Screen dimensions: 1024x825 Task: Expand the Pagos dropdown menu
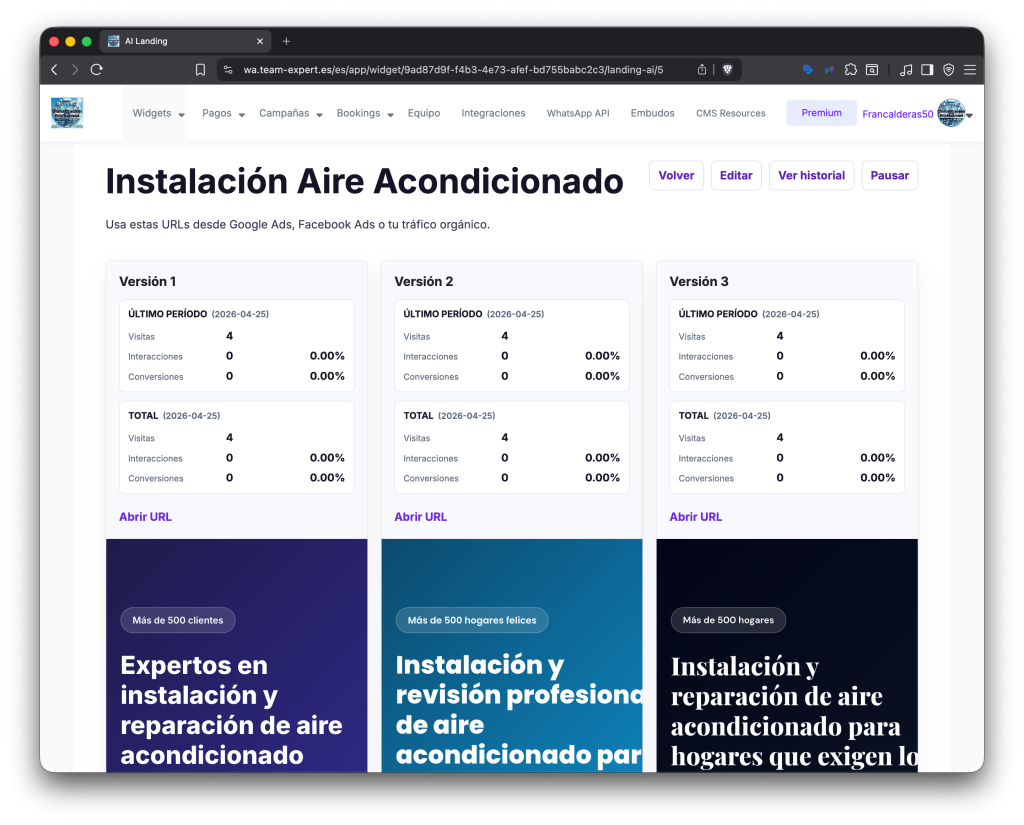[x=223, y=114]
